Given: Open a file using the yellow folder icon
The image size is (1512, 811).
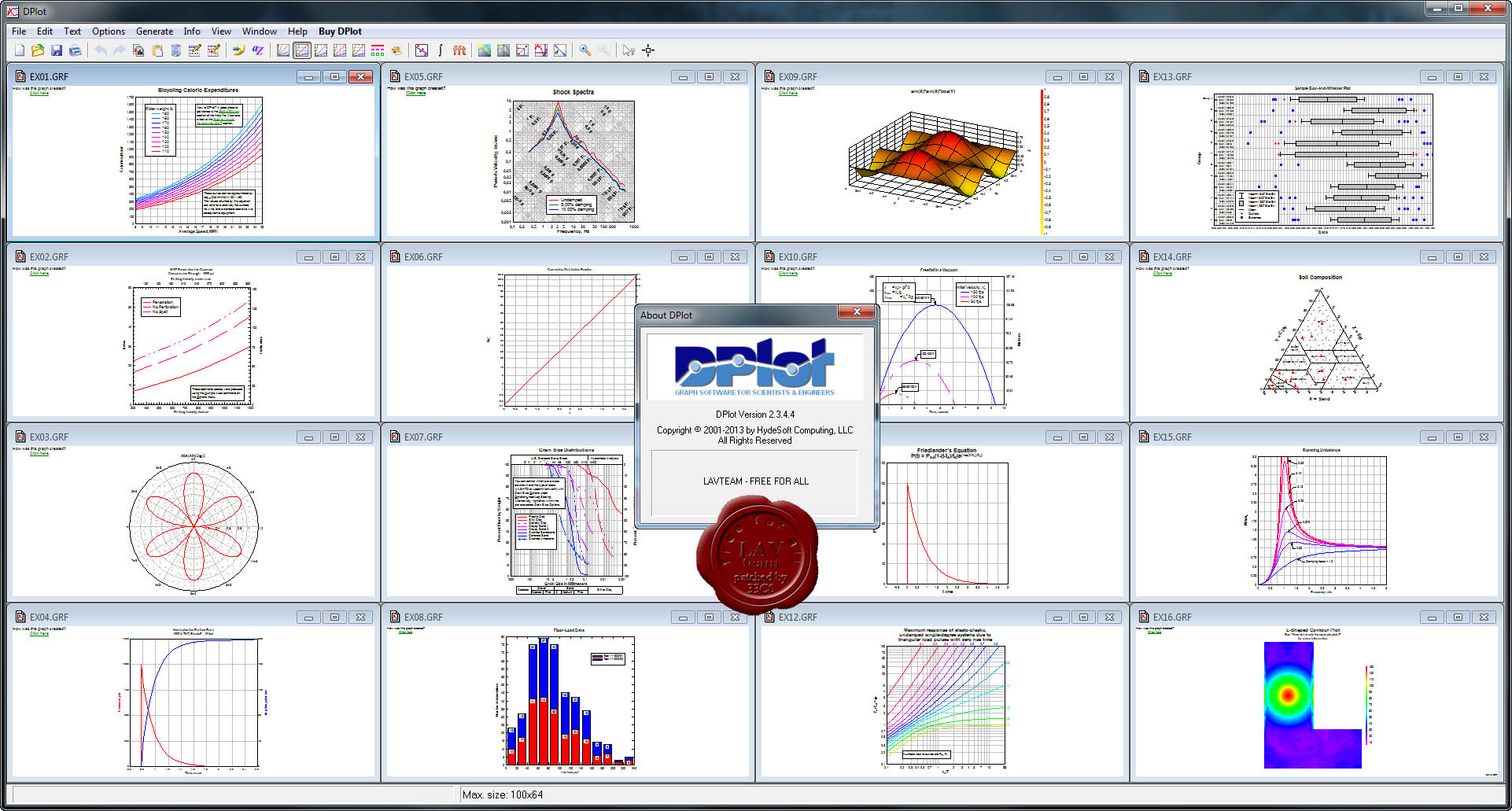Looking at the screenshot, I should (x=38, y=50).
